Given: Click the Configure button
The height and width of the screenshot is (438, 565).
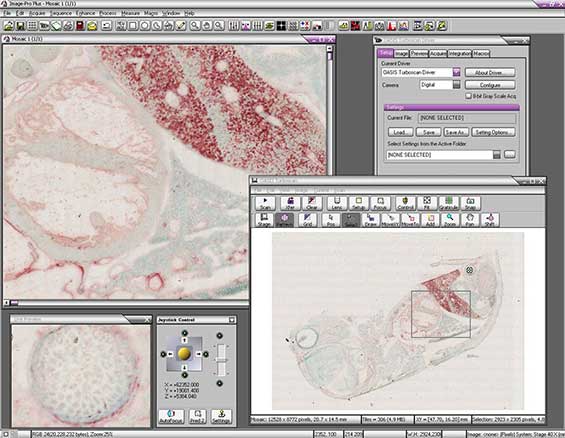Looking at the screenshot, I should pos(490,85).
